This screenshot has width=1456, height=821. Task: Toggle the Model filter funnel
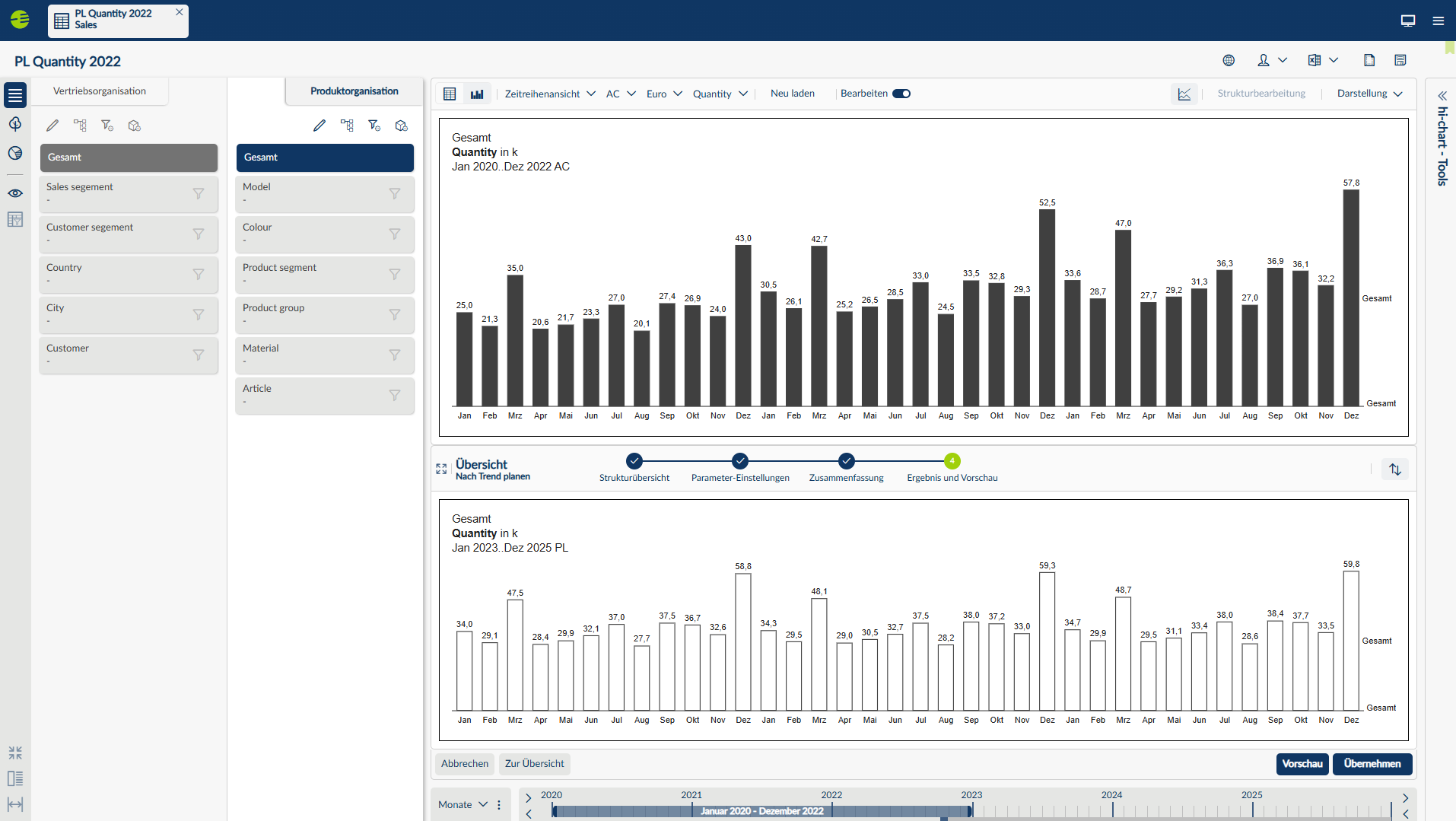point(395,194)
